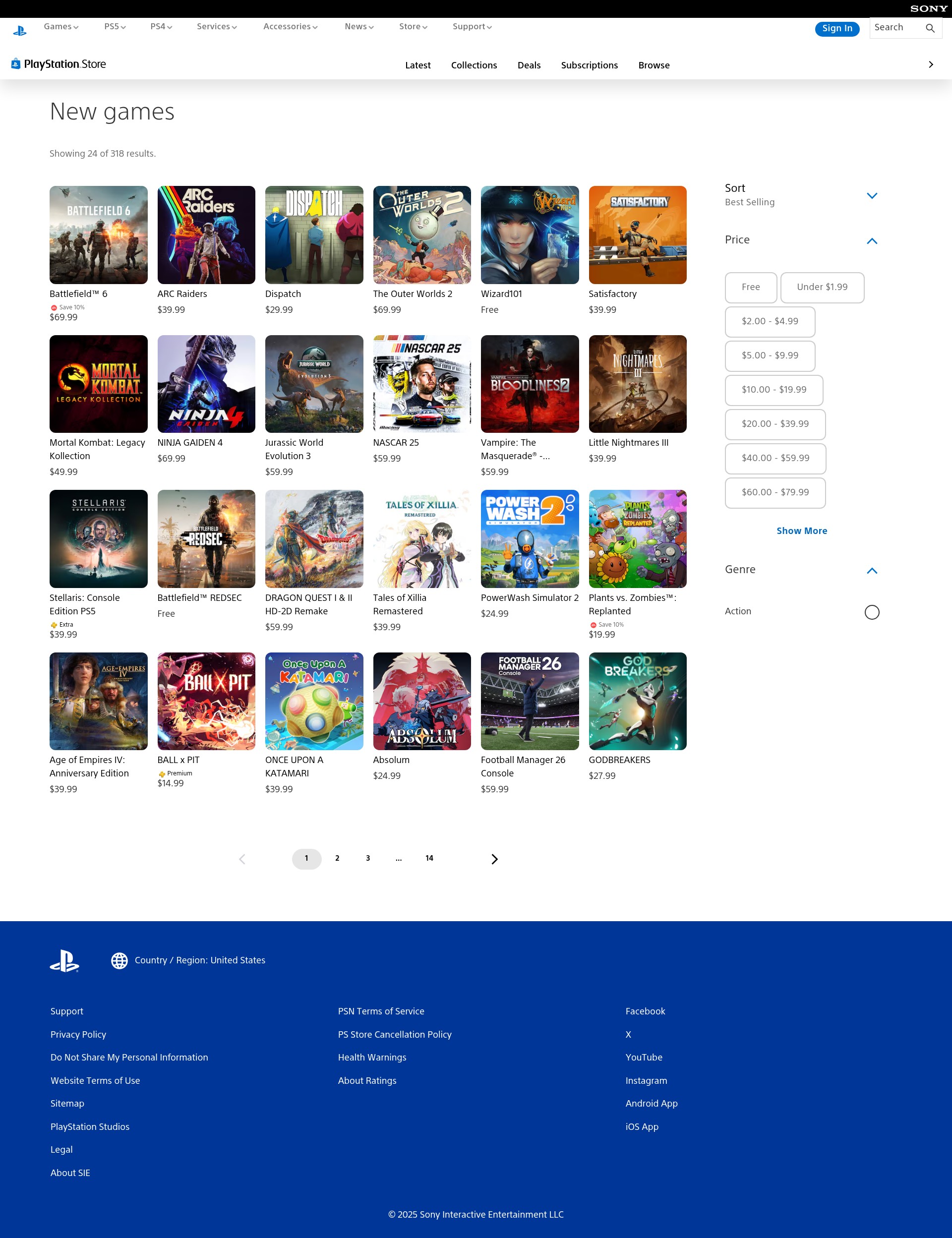Open the Dispatch game thumbnail
Screen dimensions: 952x1238
pyautogui.click(x=314, y=235)
